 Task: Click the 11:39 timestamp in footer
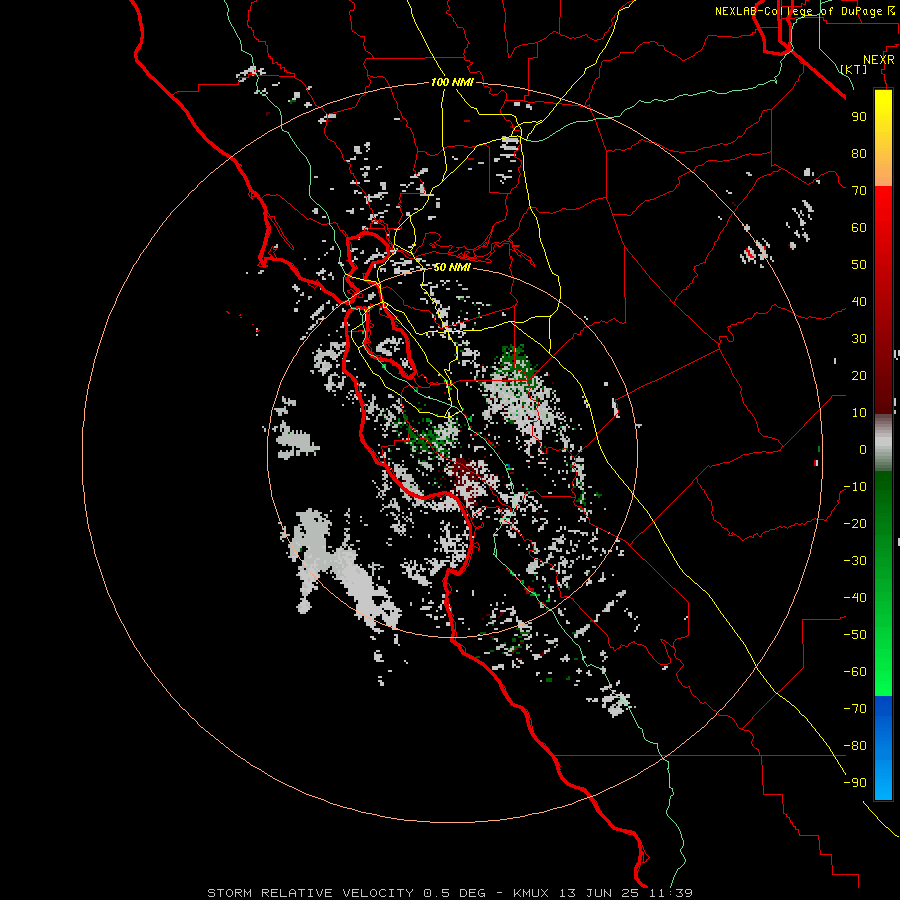click(671, 893)
